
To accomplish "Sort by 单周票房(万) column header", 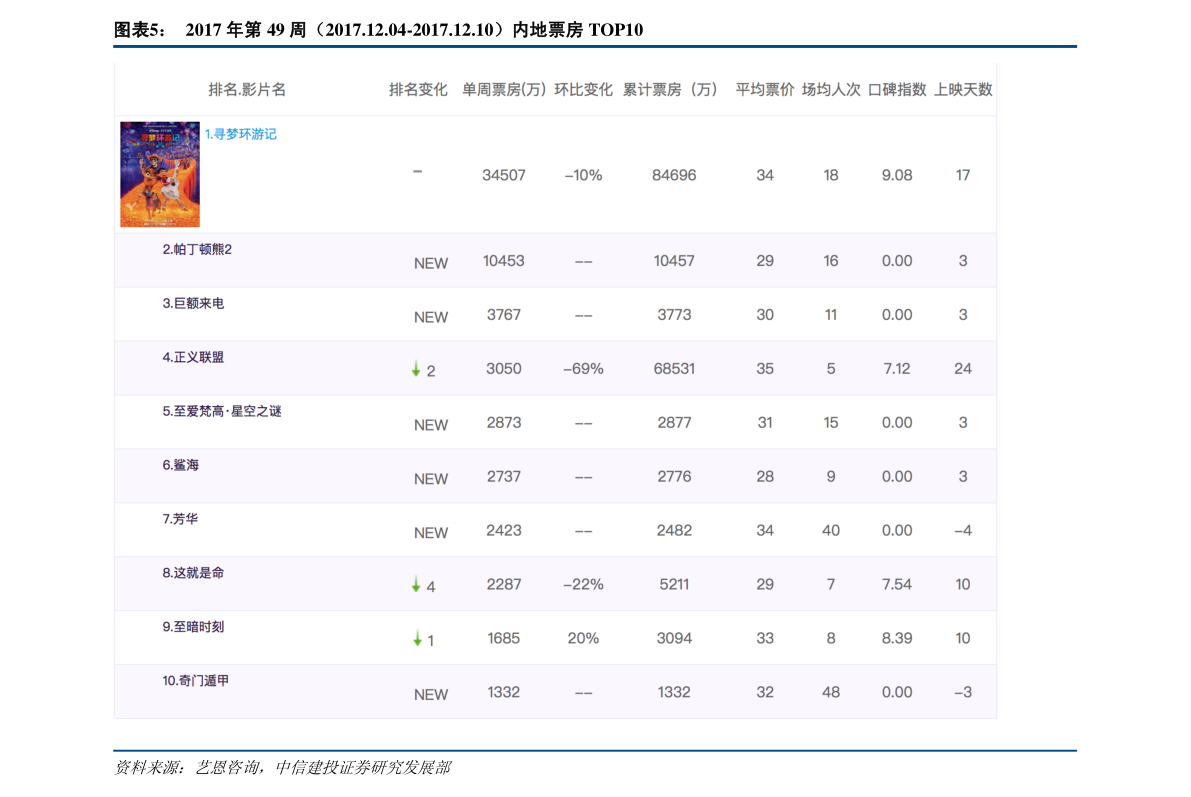I will coord(504,90).
